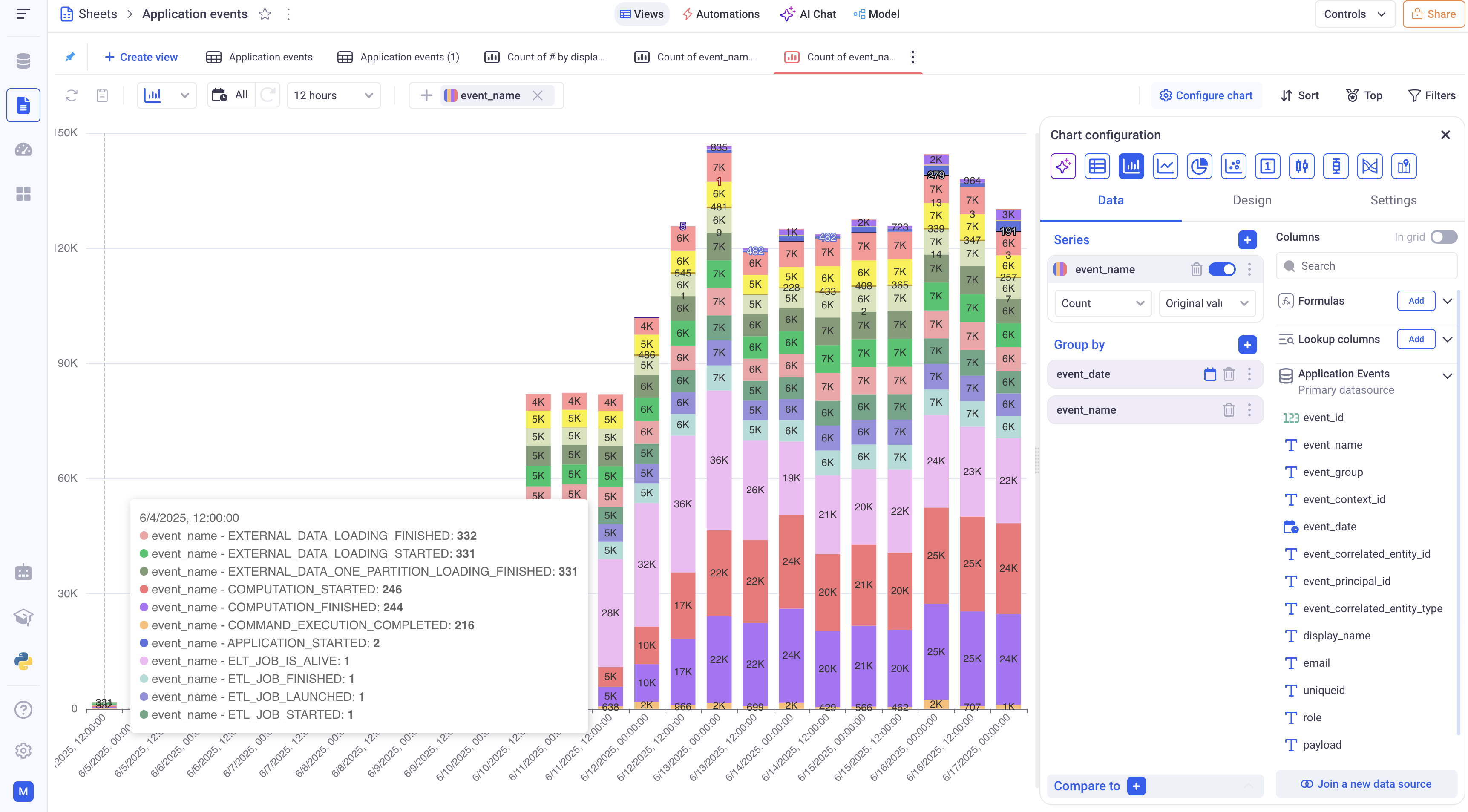Click the event_date calendar grouping icon

pos(1210,374)
